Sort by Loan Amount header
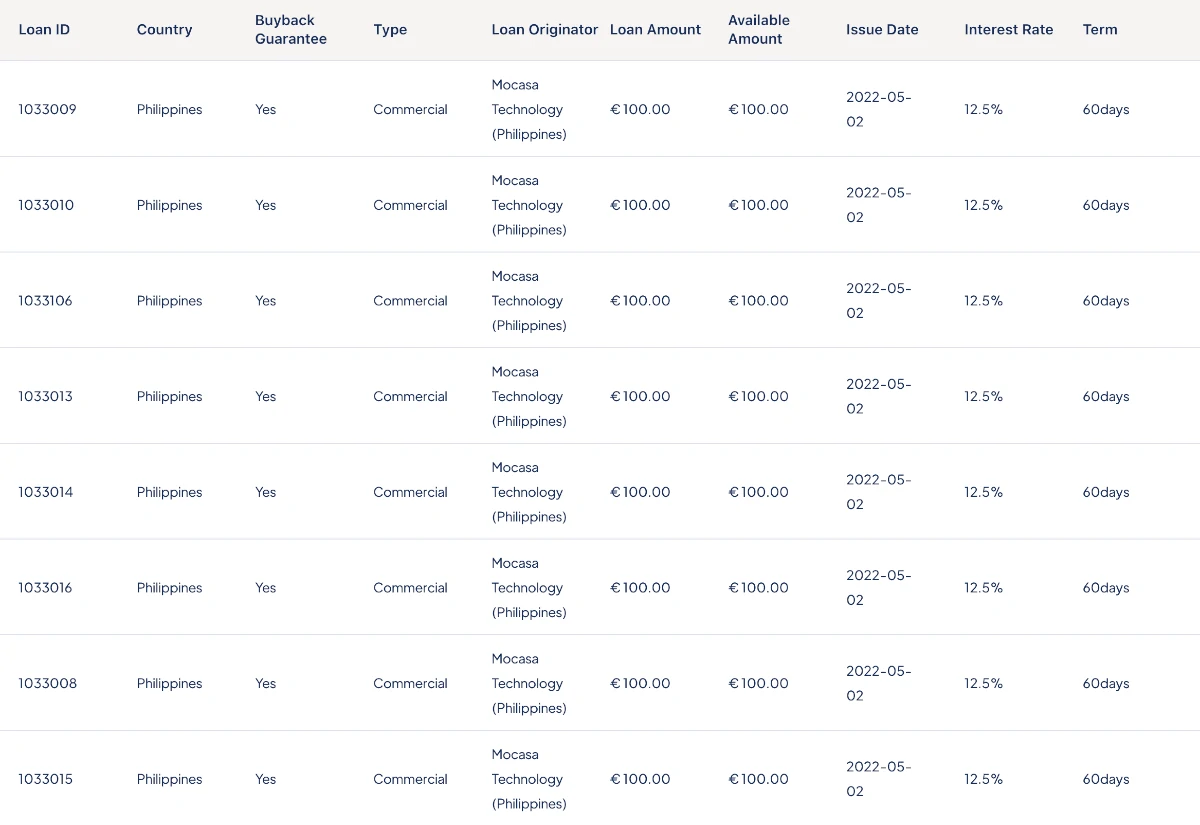The height and width of the screenshot is (825, 1200). click(x=655, y=29)
